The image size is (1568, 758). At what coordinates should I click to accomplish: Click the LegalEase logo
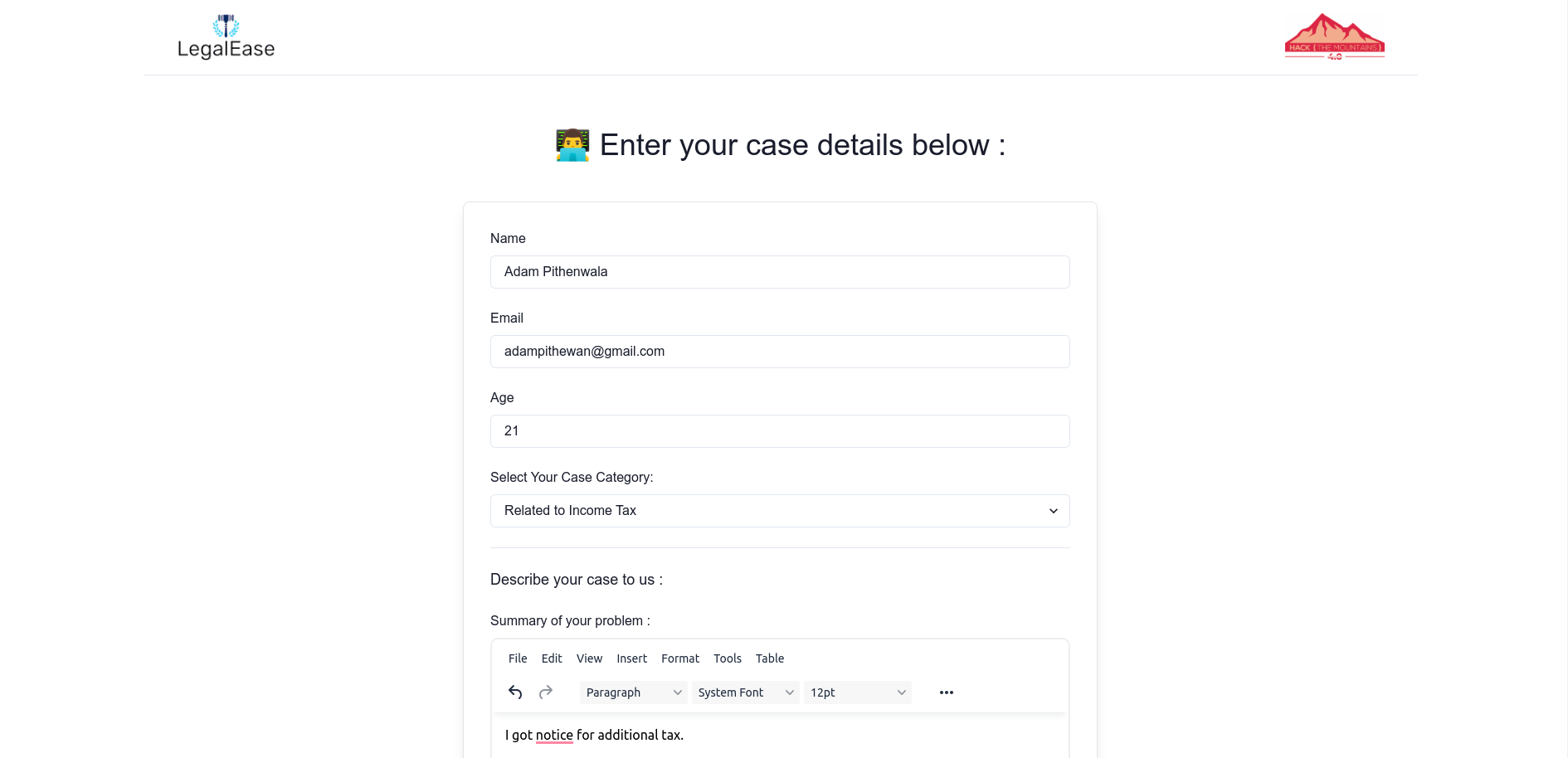[x=226, y=37]
